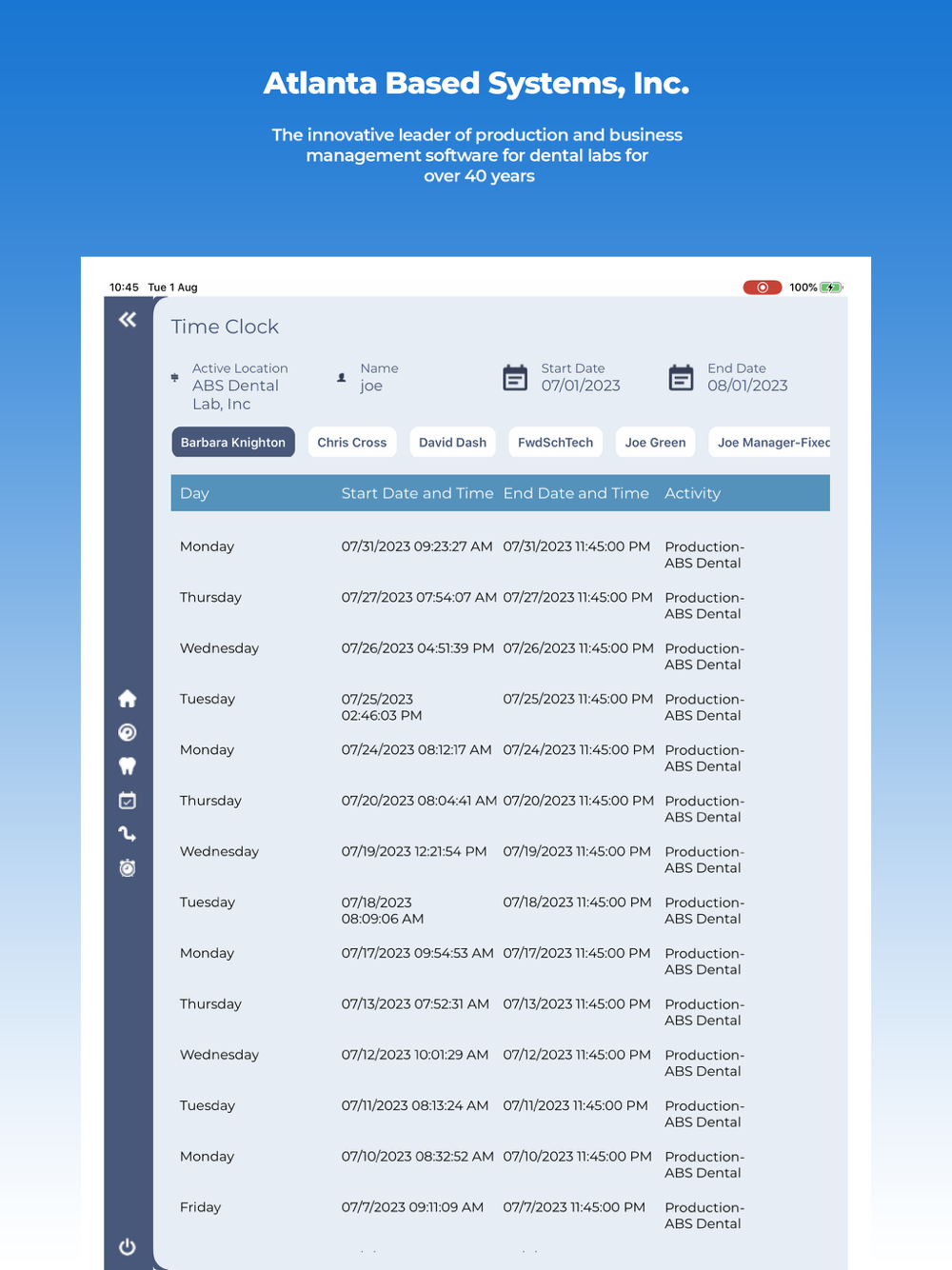This screenshot has width=952, height=1270.
Task: Click start time 07/27/2023 07:54:07 AM
Action: (419, 597)
